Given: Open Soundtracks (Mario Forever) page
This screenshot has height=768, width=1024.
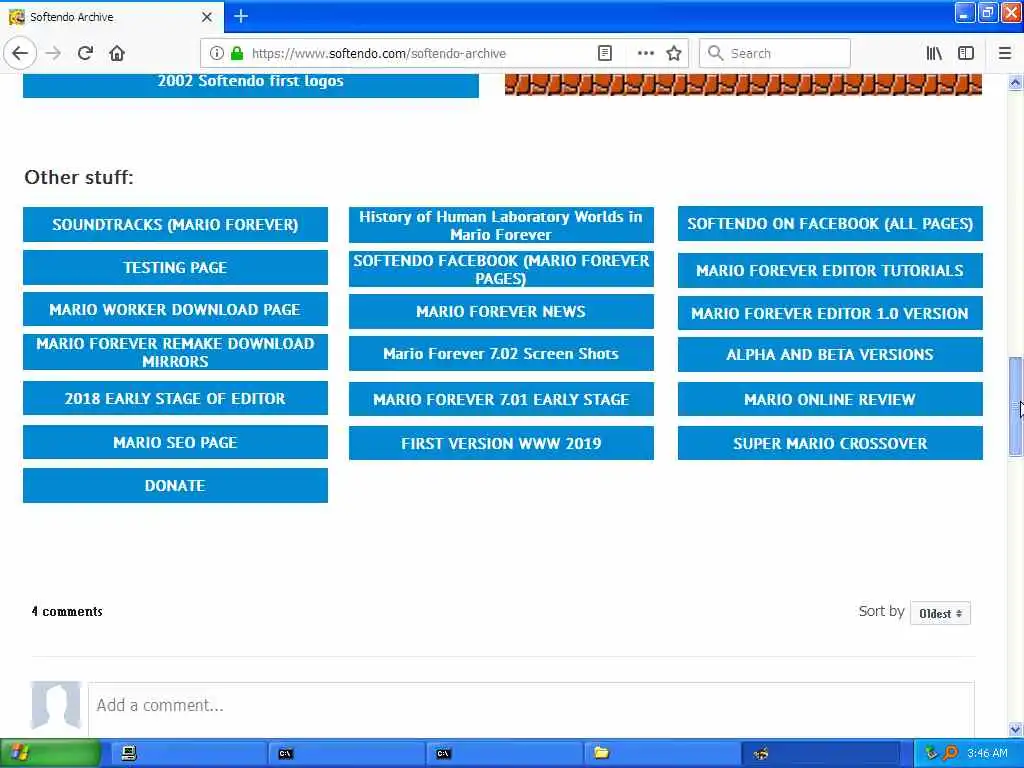Looking at the screenshot, I should tap(175, 225).
